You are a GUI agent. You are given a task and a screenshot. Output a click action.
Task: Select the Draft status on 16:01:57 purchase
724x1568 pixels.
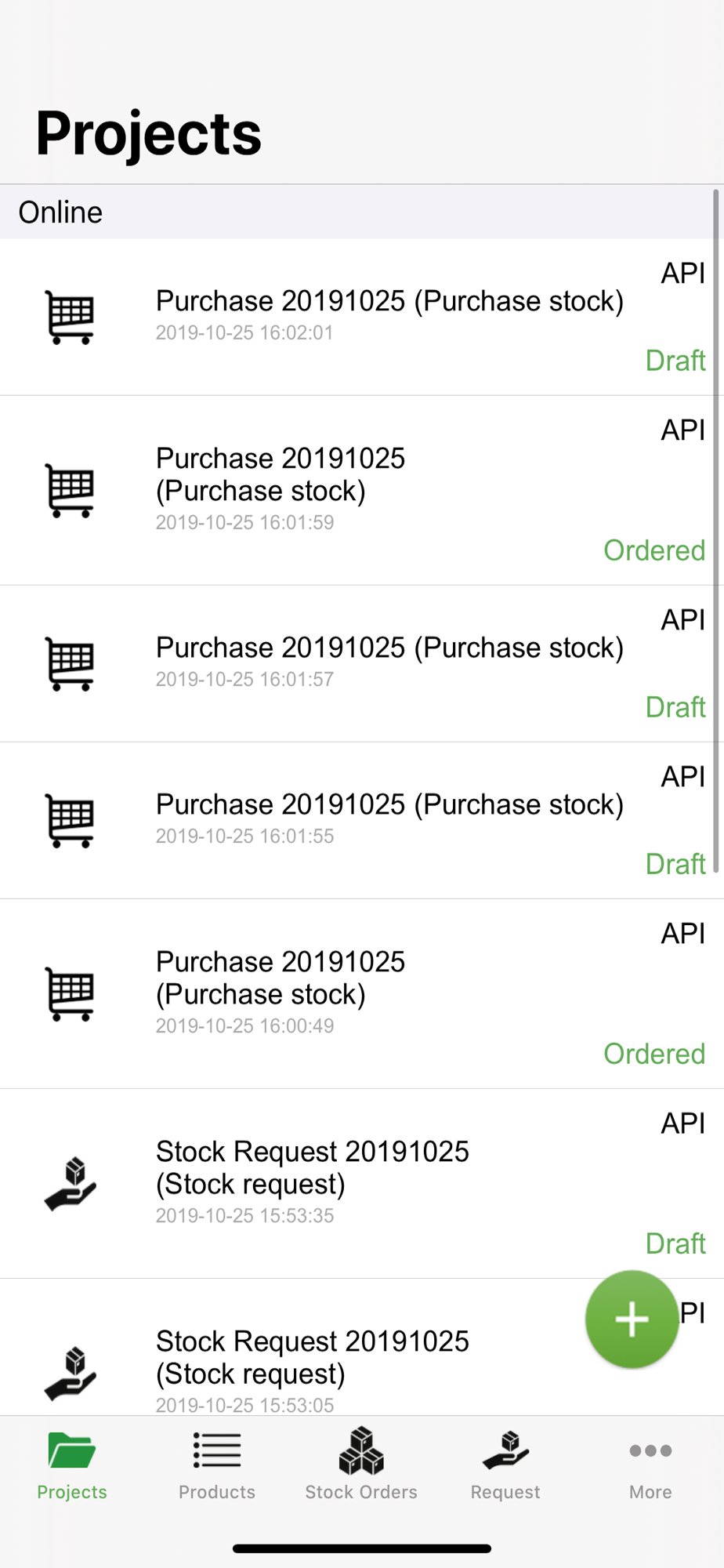(675, 707)
